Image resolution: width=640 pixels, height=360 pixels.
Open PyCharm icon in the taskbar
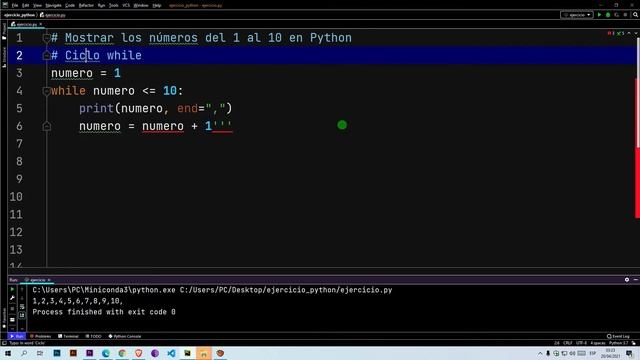point(187,353)
